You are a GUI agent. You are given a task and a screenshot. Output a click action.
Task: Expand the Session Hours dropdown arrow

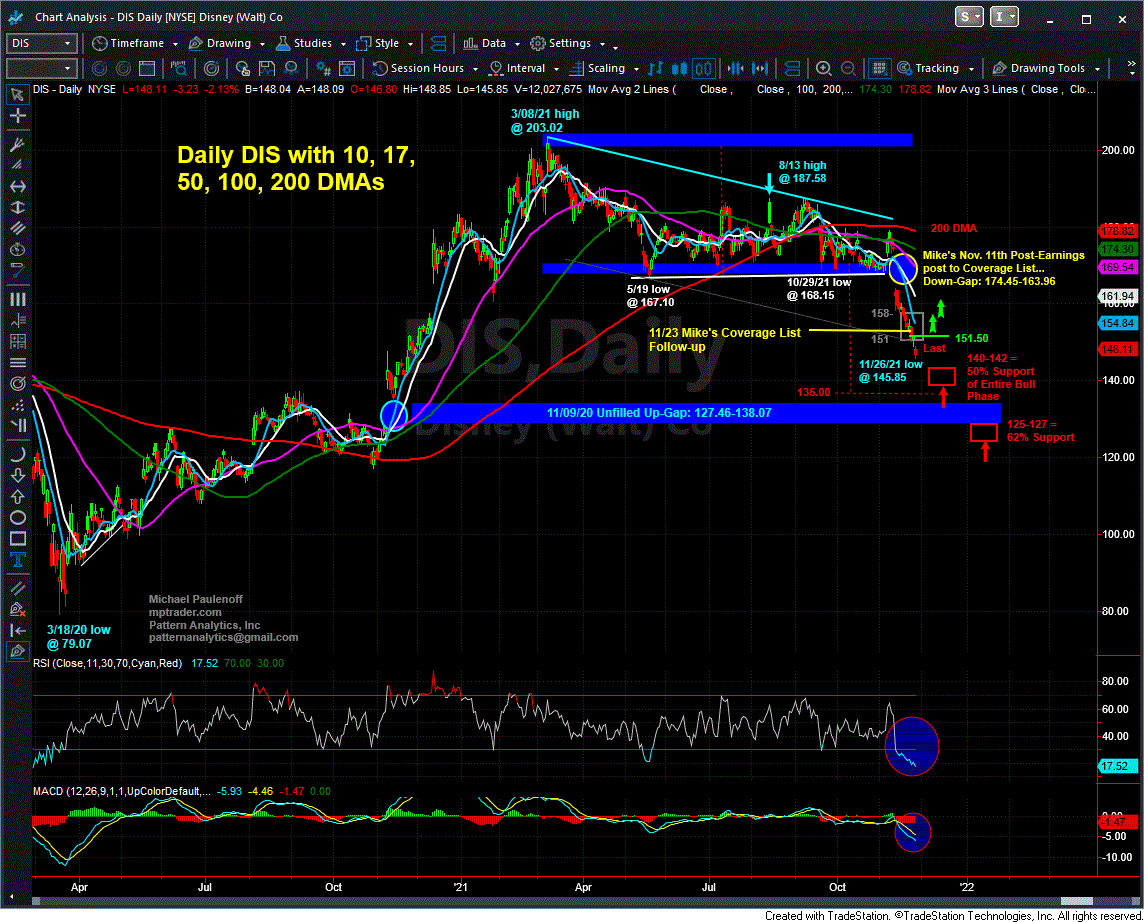[x=476, y=69]
